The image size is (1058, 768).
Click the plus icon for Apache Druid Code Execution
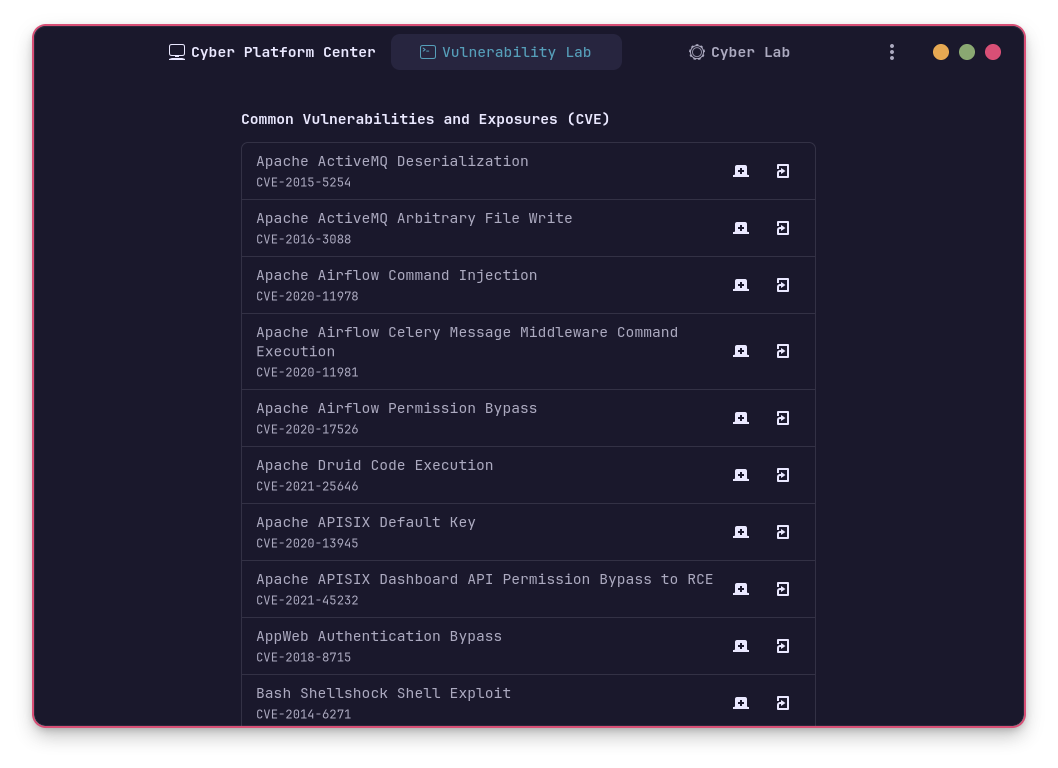(x=741, y=475)
